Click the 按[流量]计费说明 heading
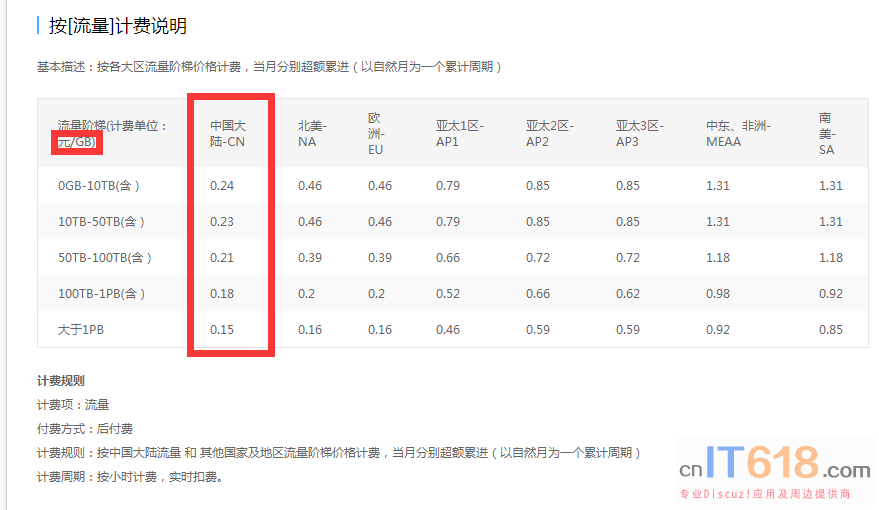The image size is (879, 510). pyautogui.click(x=117, y=26)
